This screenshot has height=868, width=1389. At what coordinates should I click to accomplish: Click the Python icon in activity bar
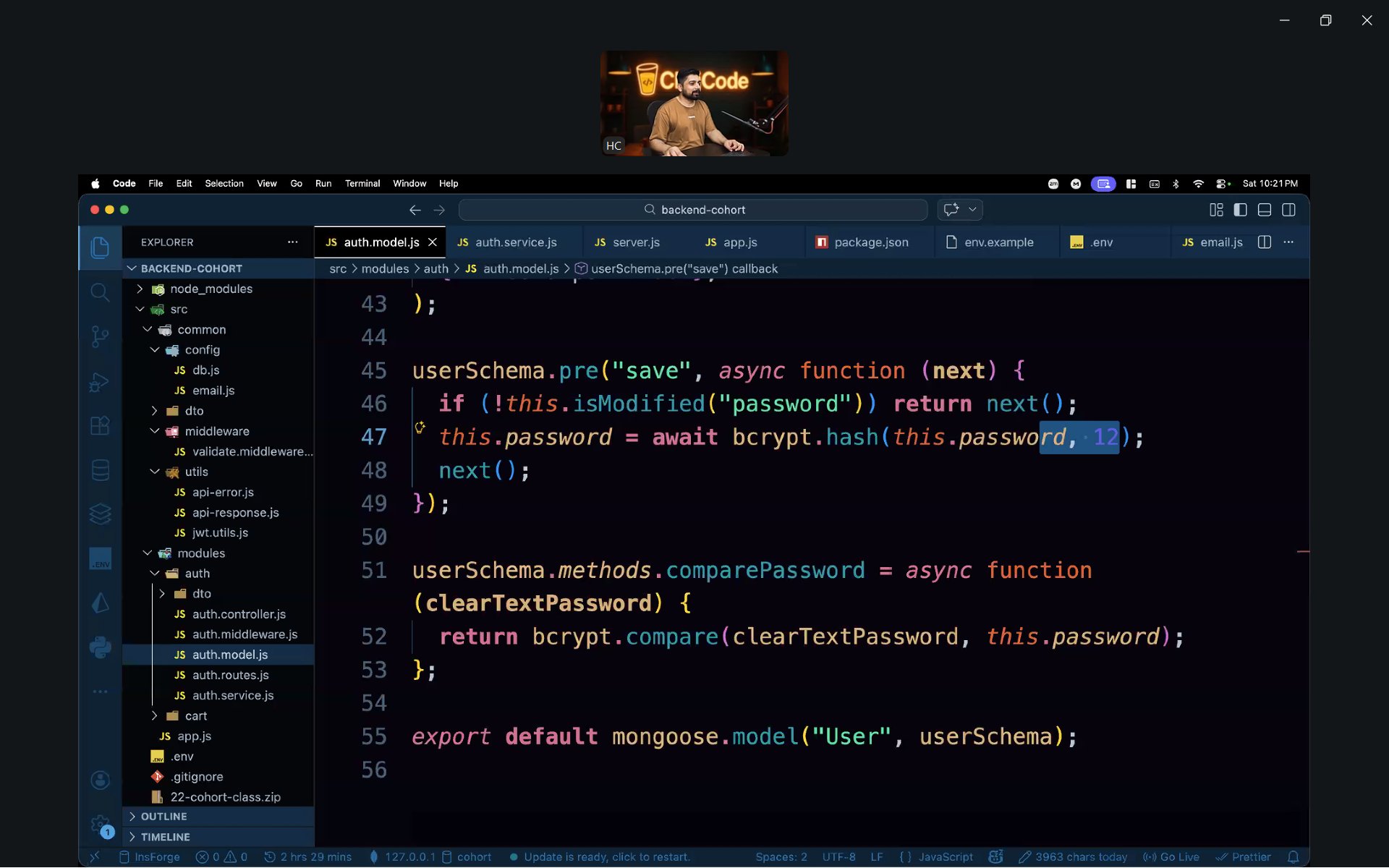[100, 647]
